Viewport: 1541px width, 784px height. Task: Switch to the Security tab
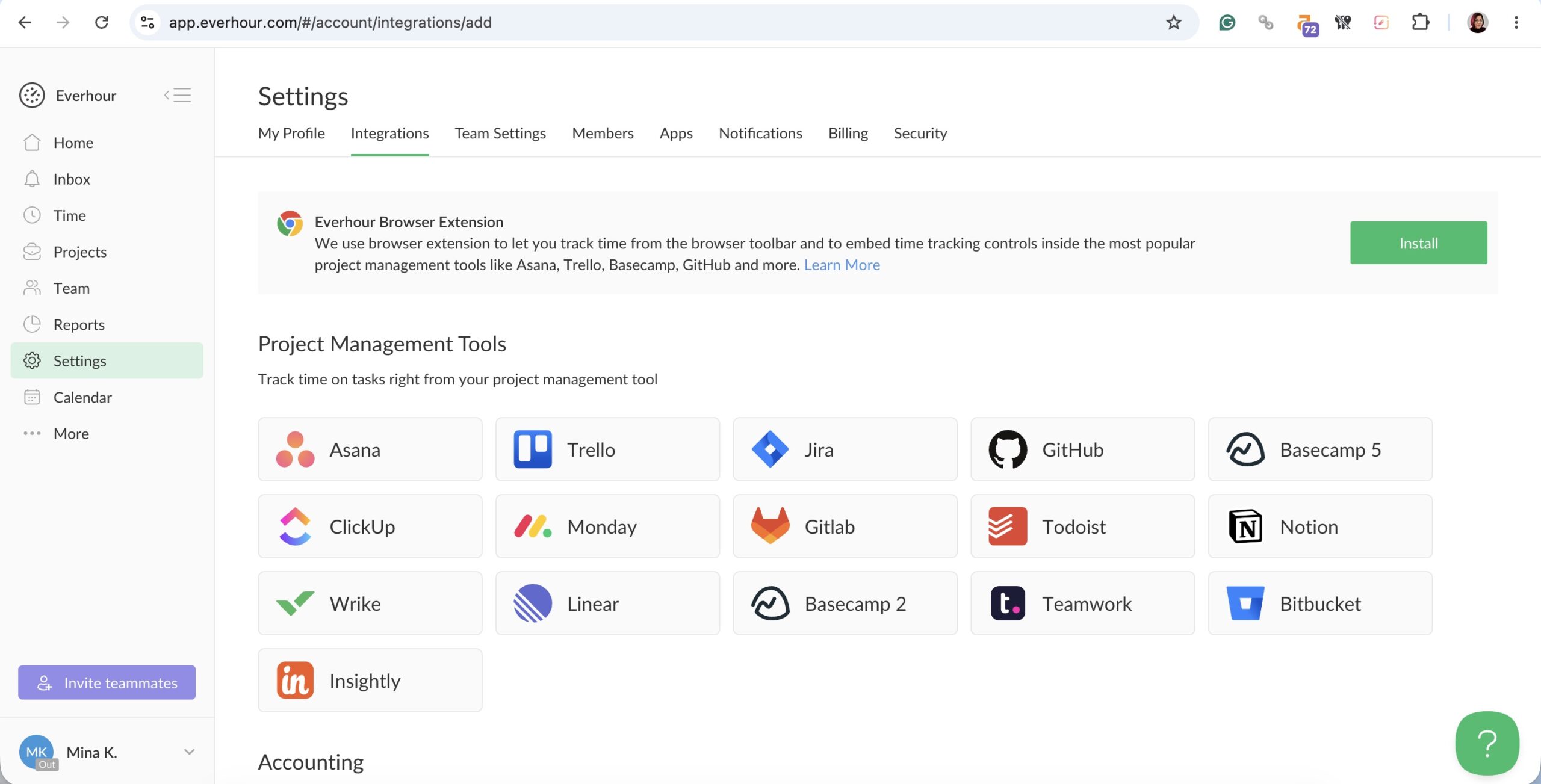(920, 133)
